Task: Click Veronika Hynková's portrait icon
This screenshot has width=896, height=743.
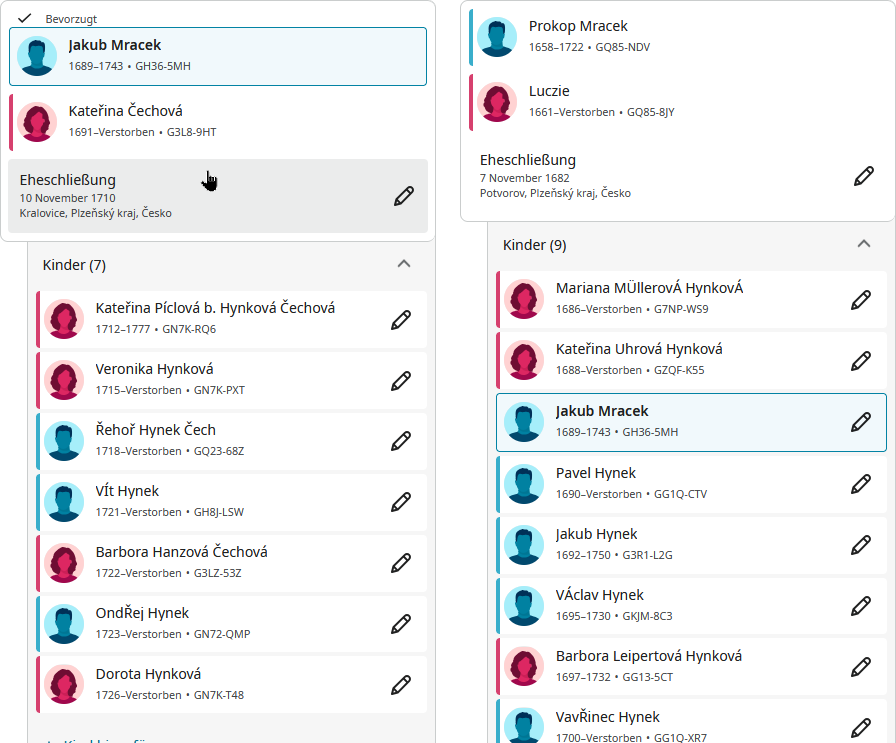Action: [64, 380]
